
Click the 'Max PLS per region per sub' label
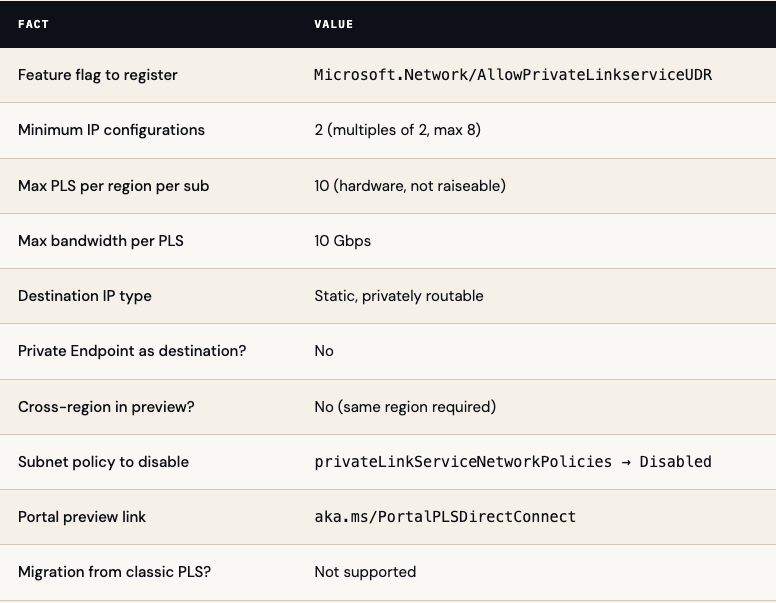[x=113, y=186]
